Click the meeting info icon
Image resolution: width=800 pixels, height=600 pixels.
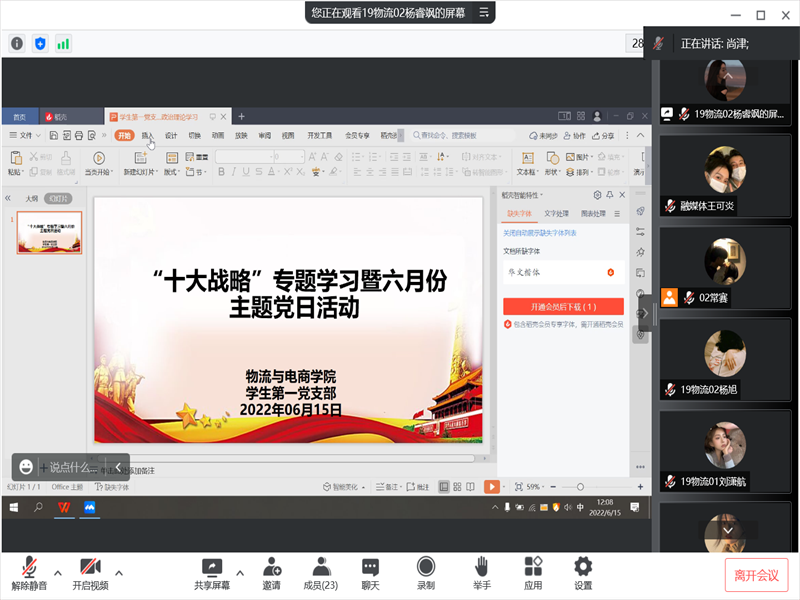17,43
